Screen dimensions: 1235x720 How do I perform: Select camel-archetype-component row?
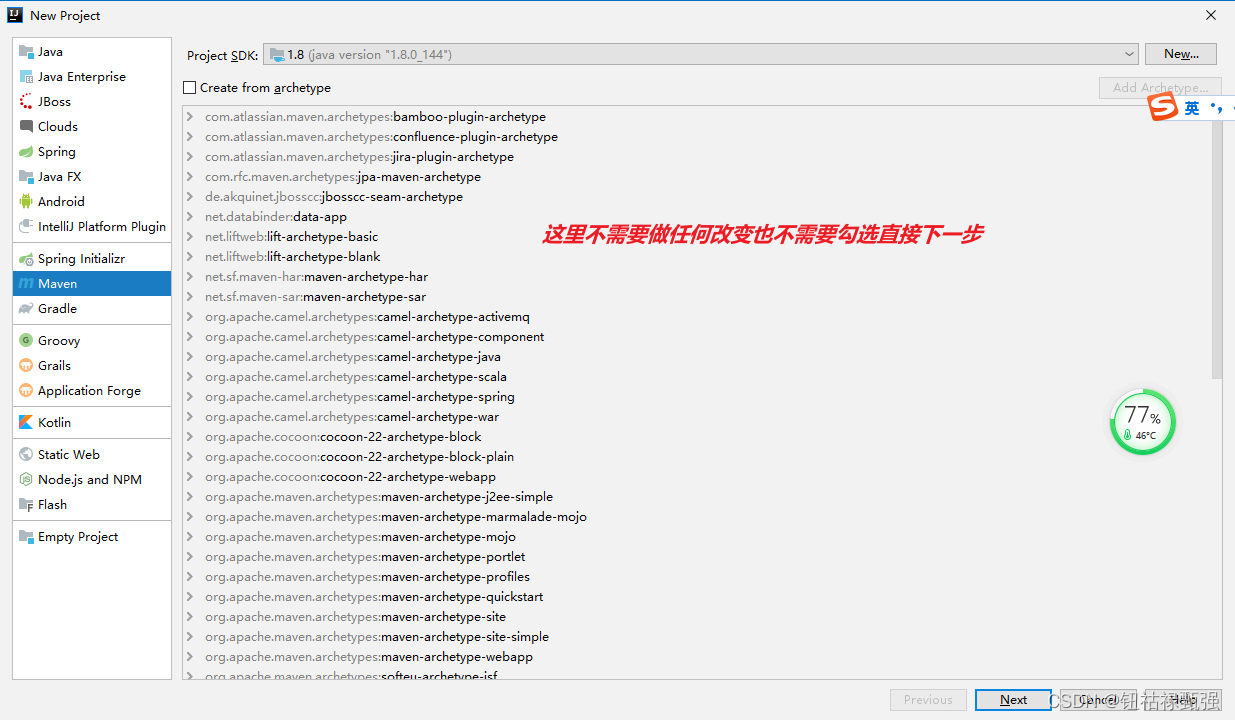[697, 337]
